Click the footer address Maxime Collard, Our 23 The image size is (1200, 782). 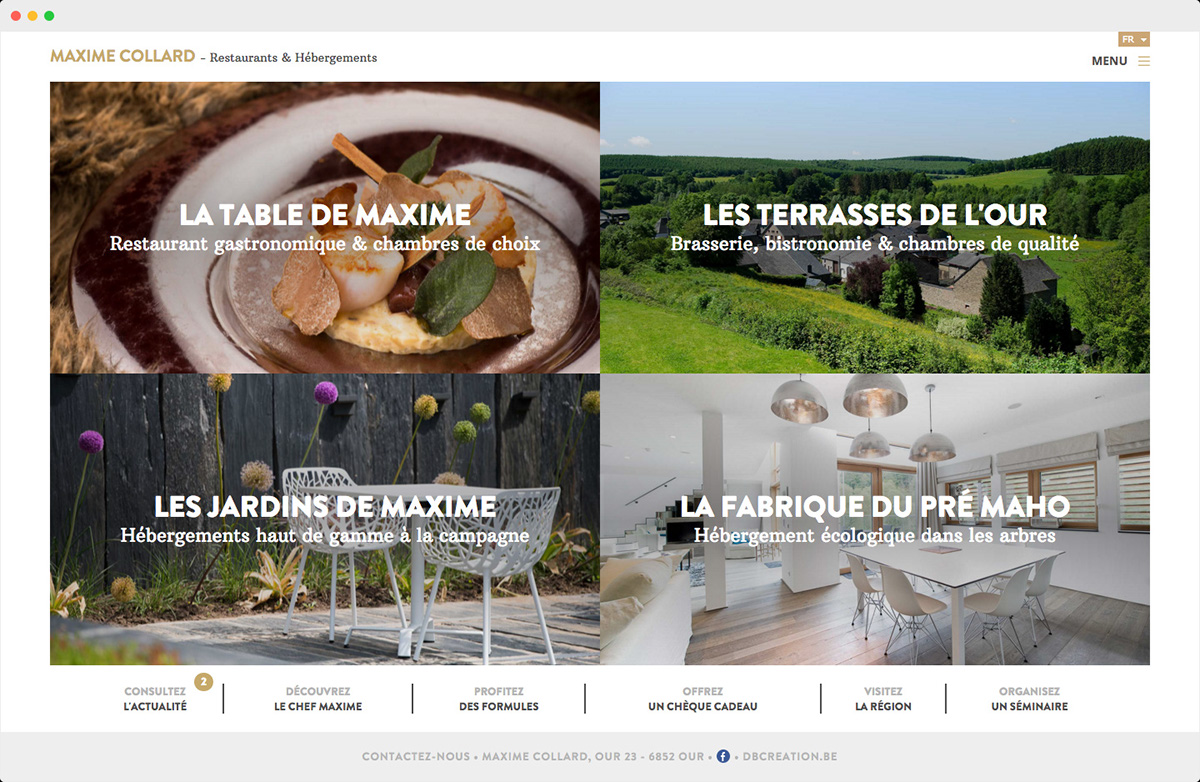pyautogui.click(x=593, y=757)
